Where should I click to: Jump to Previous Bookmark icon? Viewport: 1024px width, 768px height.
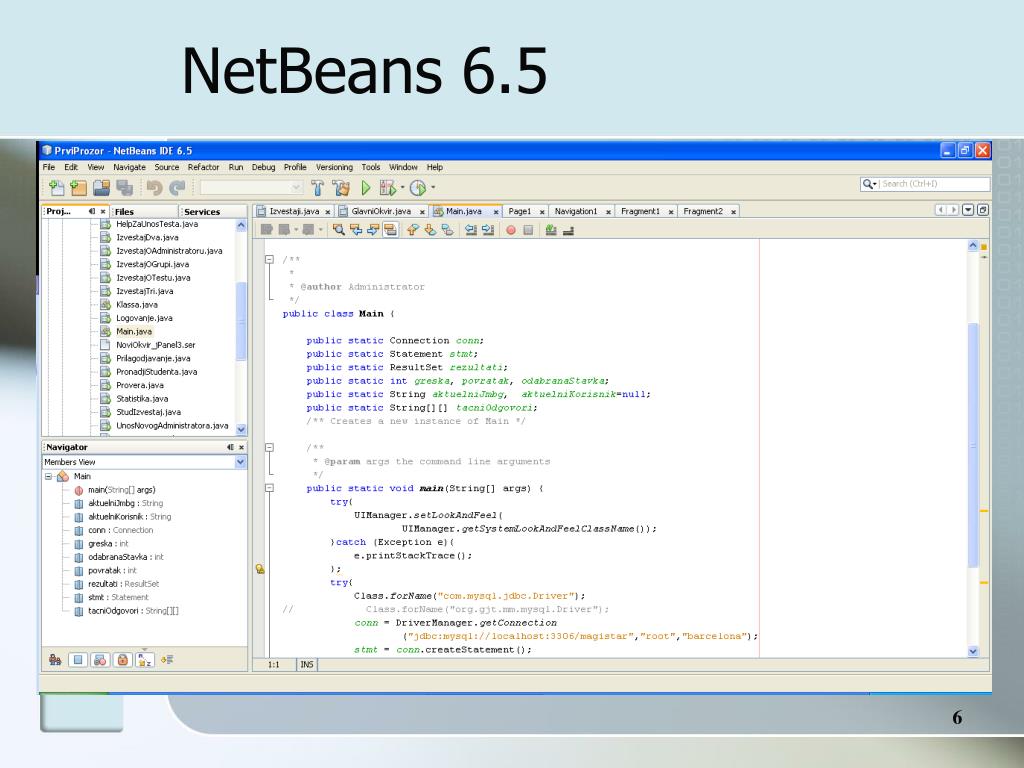[412, 230]
